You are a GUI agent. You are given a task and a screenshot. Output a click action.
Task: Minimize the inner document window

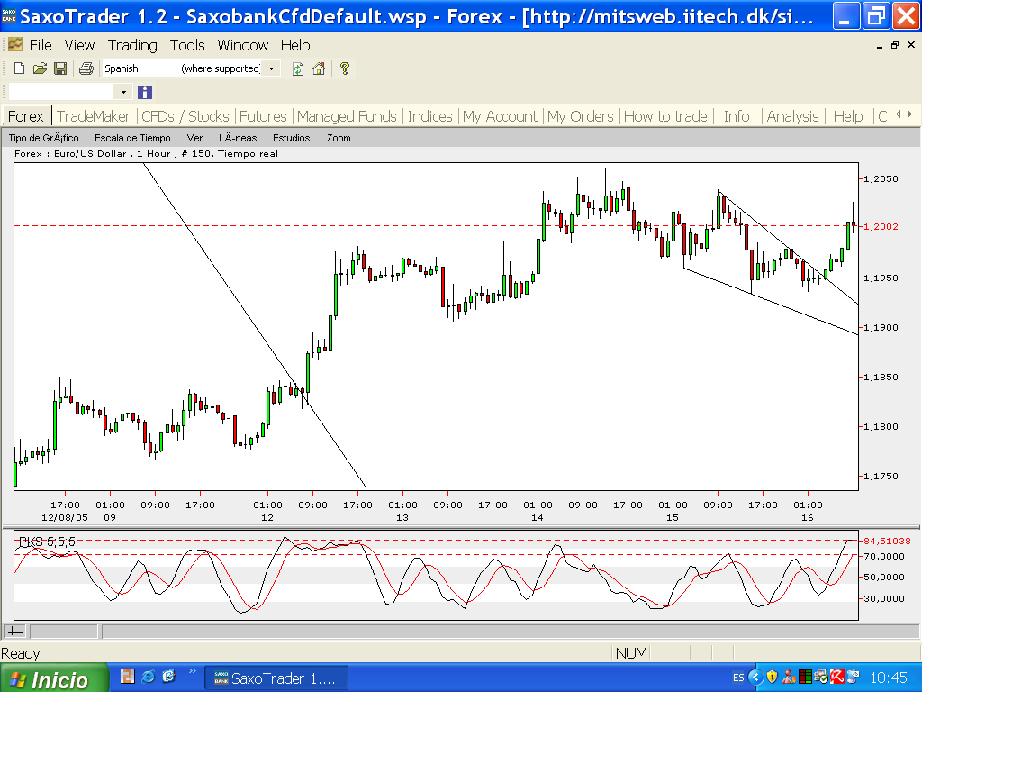[879, 46]
